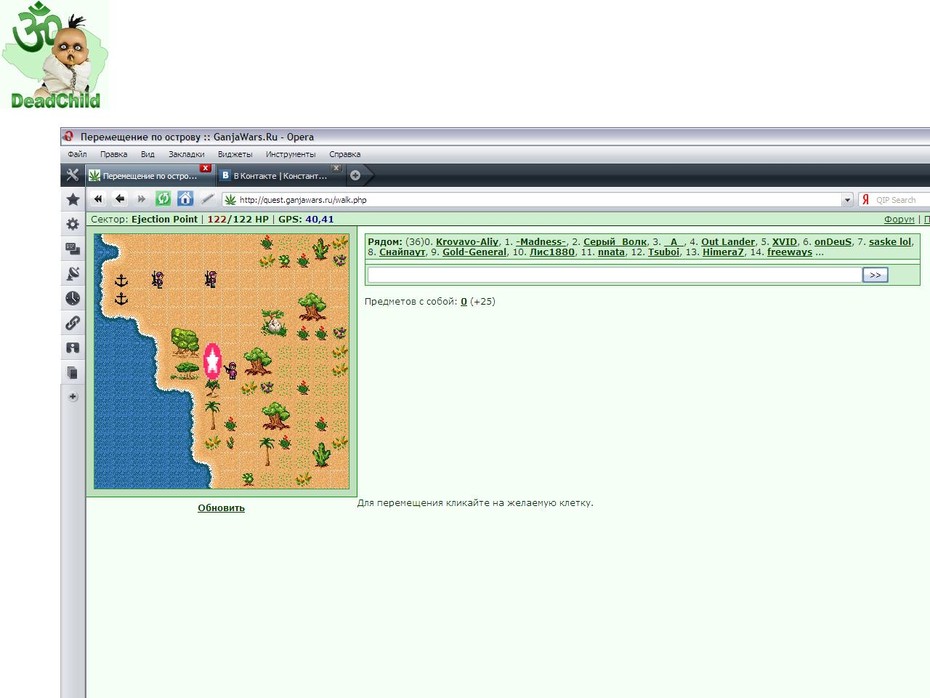Open player freeways profile link

point(789,252)
